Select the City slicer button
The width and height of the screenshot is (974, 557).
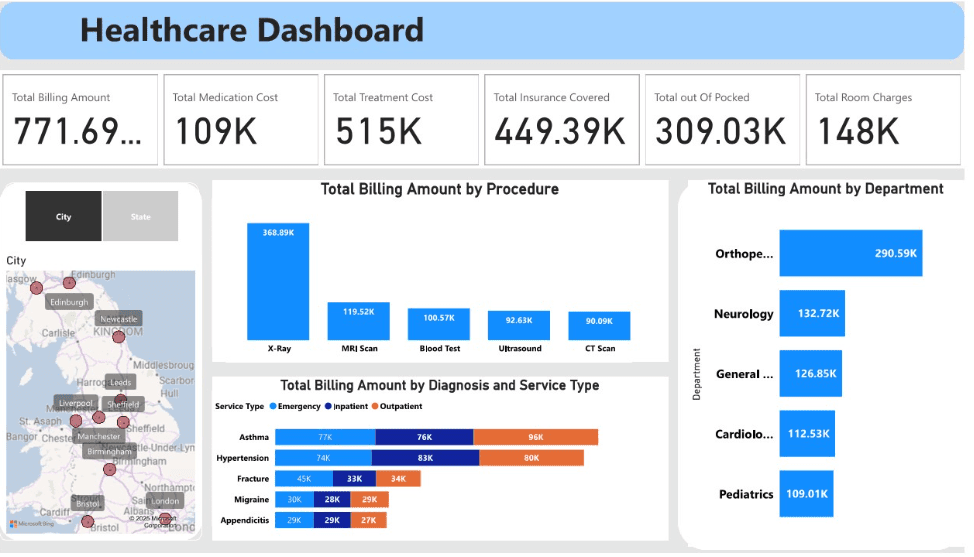pos(63,216)
